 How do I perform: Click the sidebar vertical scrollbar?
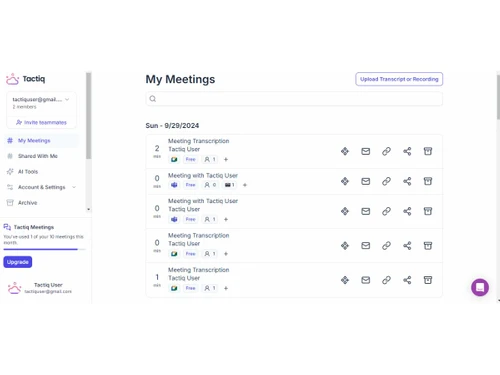click(88, 116)
